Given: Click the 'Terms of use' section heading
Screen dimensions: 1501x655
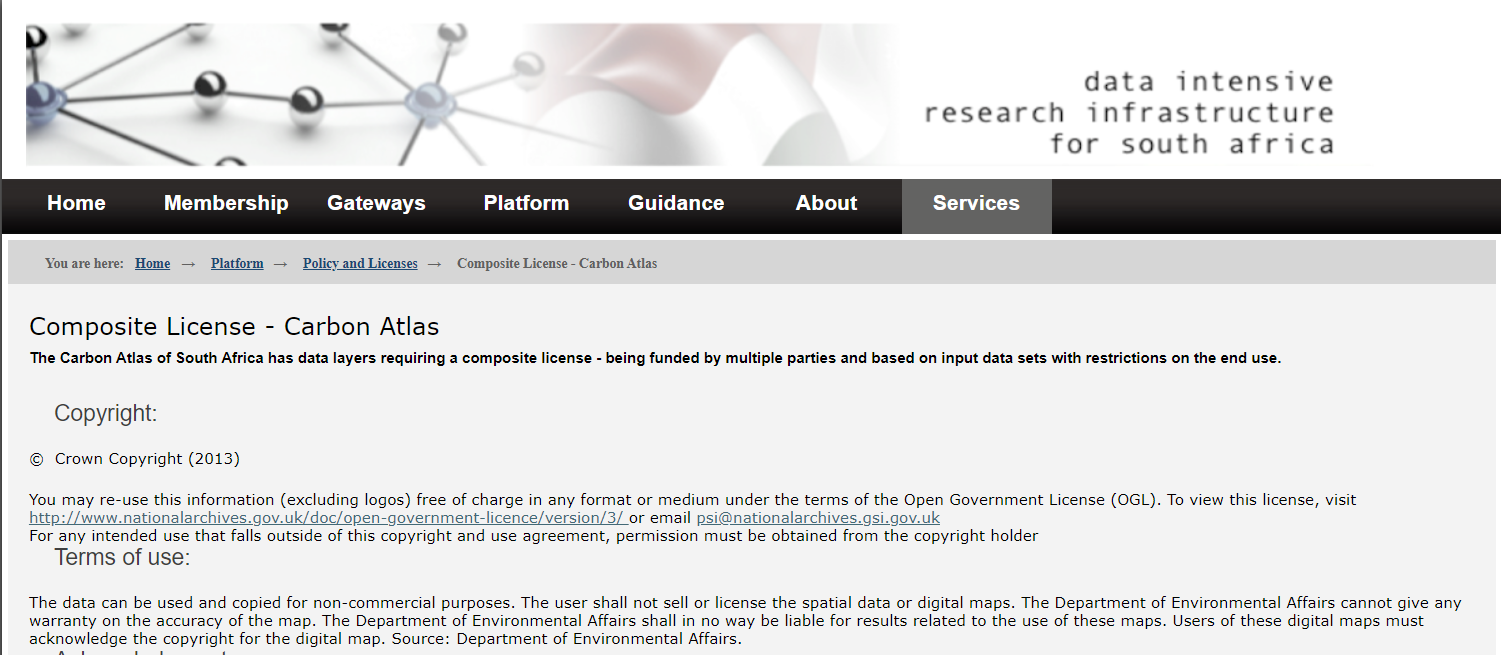Looking at the screenshot, I should (122, 558).
